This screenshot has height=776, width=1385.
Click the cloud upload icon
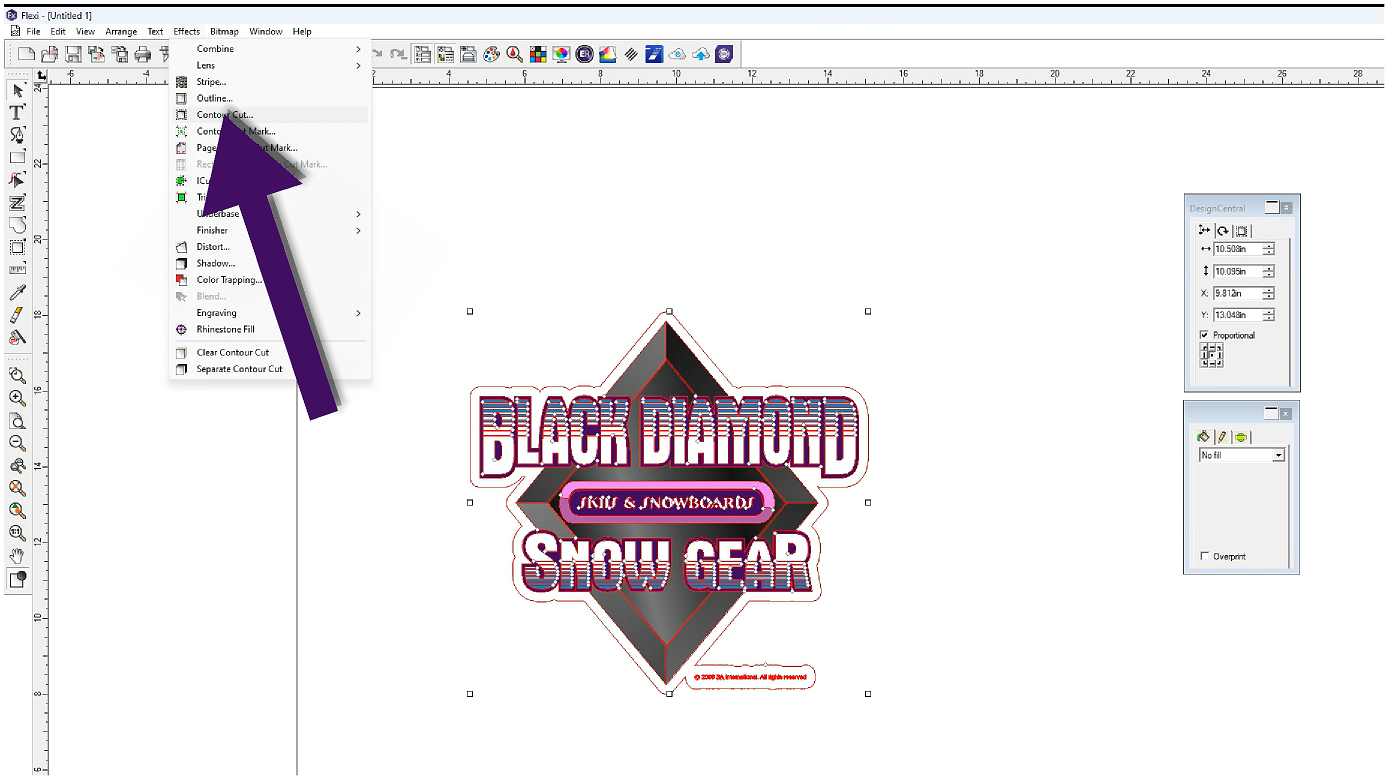(x=701, y=54)
